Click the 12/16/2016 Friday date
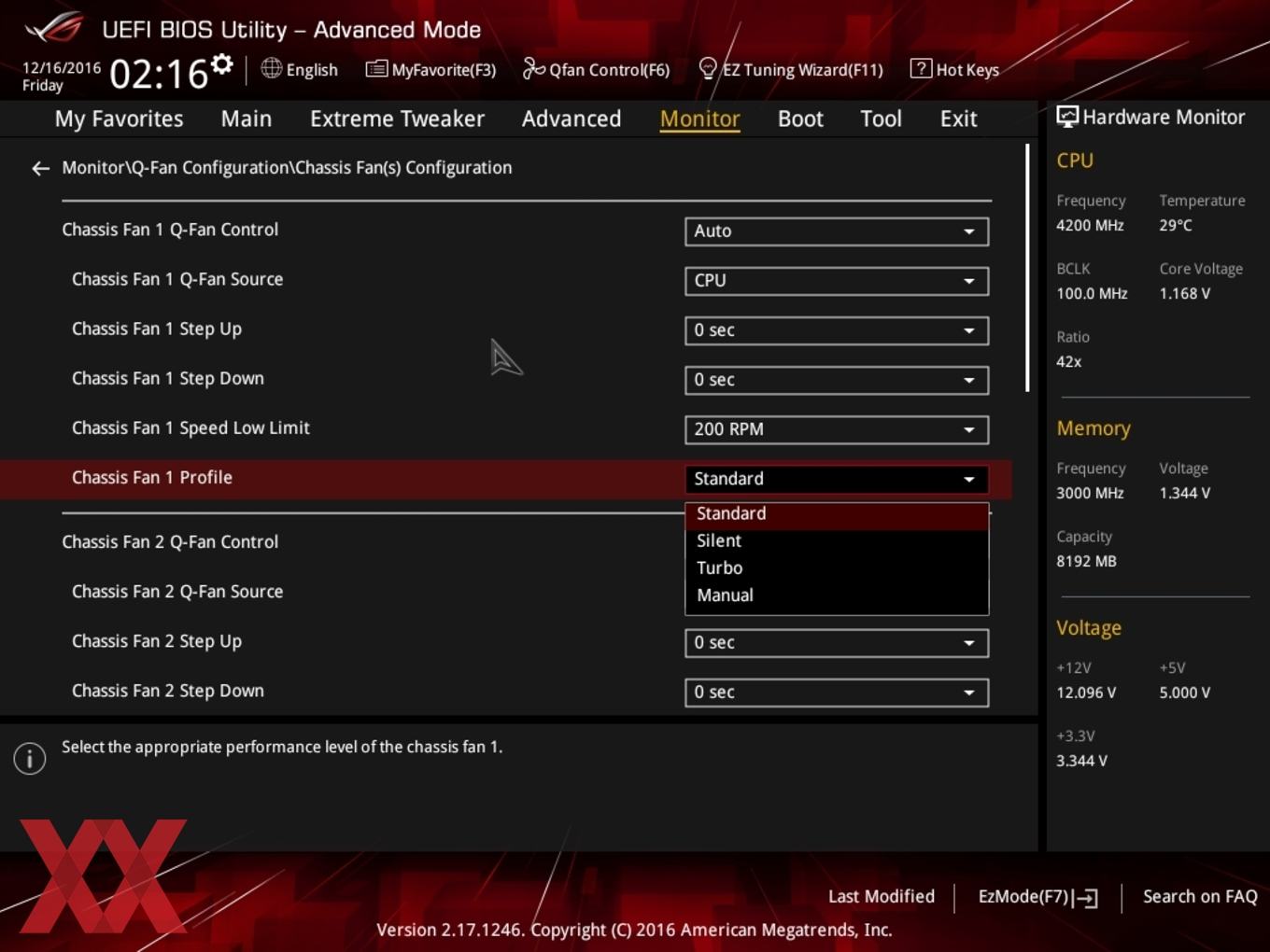 click(62, 77)
